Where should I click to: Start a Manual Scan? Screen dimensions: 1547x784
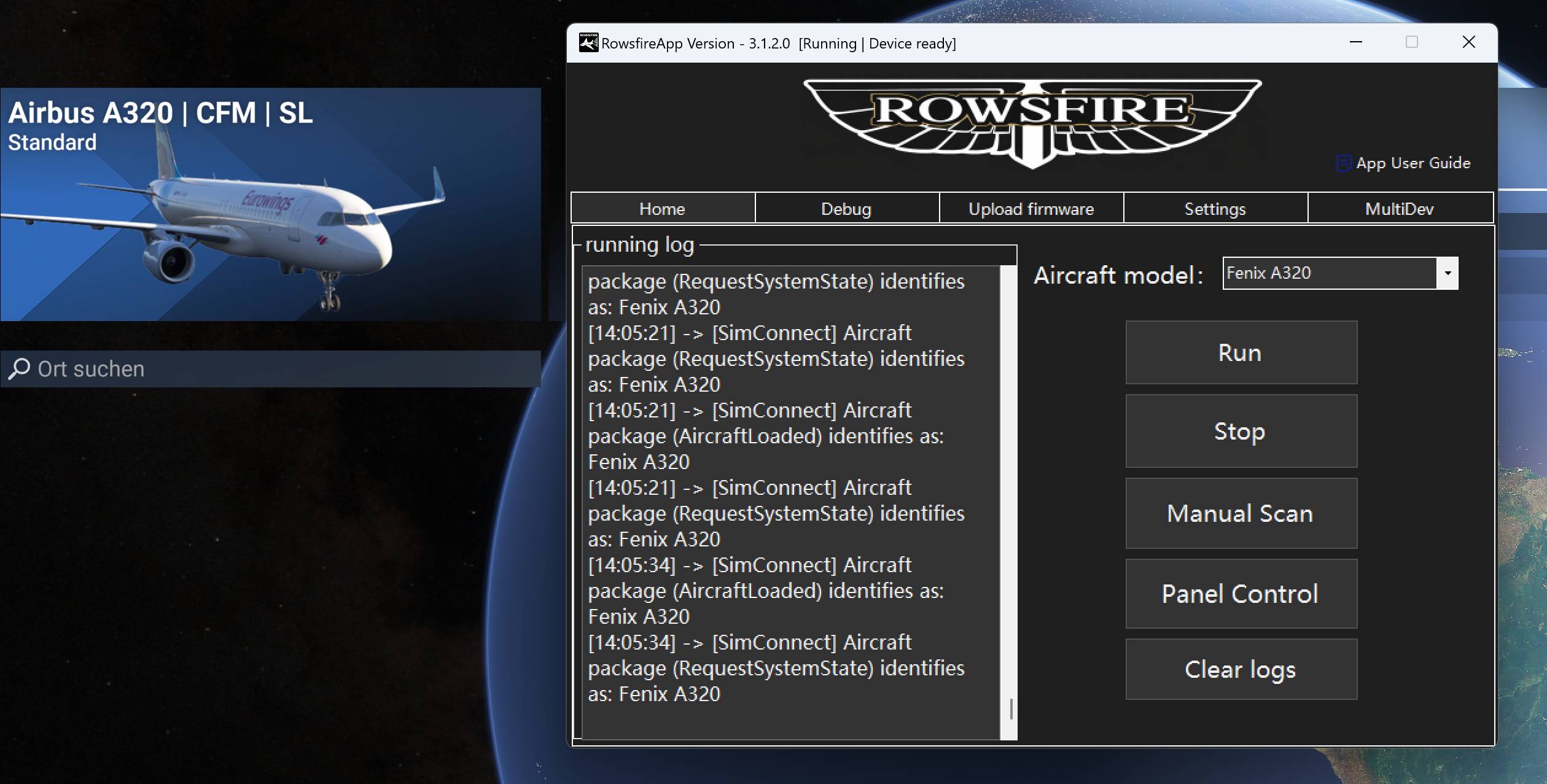1241,513
